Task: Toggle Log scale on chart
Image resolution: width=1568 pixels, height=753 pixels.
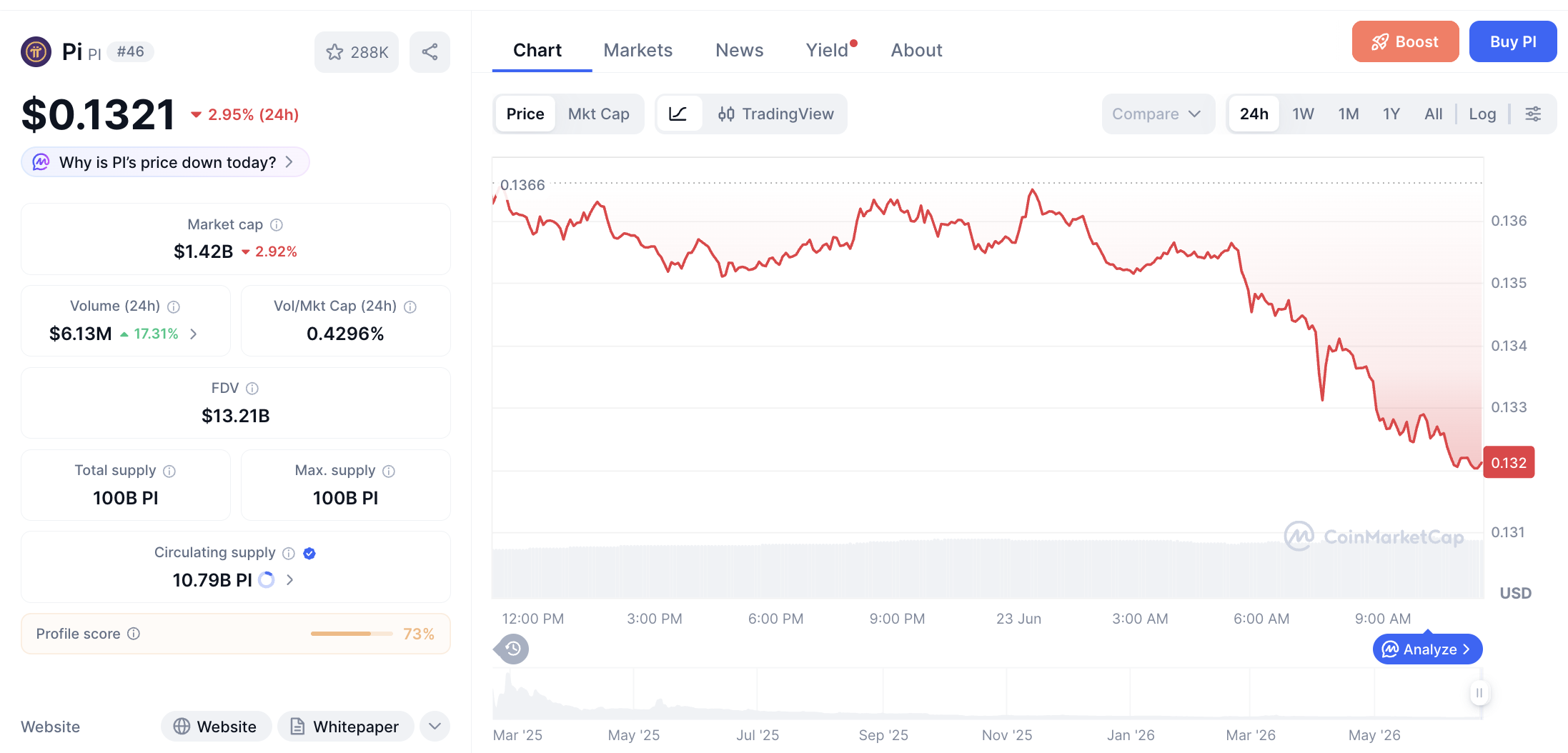Action: click(1482, 114)
